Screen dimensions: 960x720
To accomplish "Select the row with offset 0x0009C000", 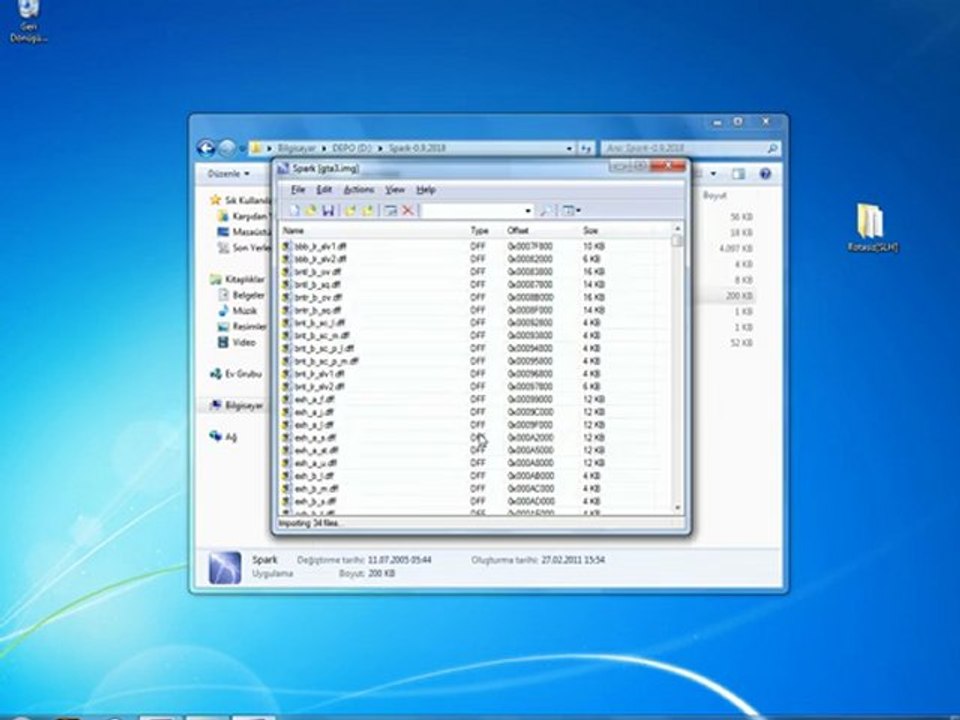I will coord(474,412).
